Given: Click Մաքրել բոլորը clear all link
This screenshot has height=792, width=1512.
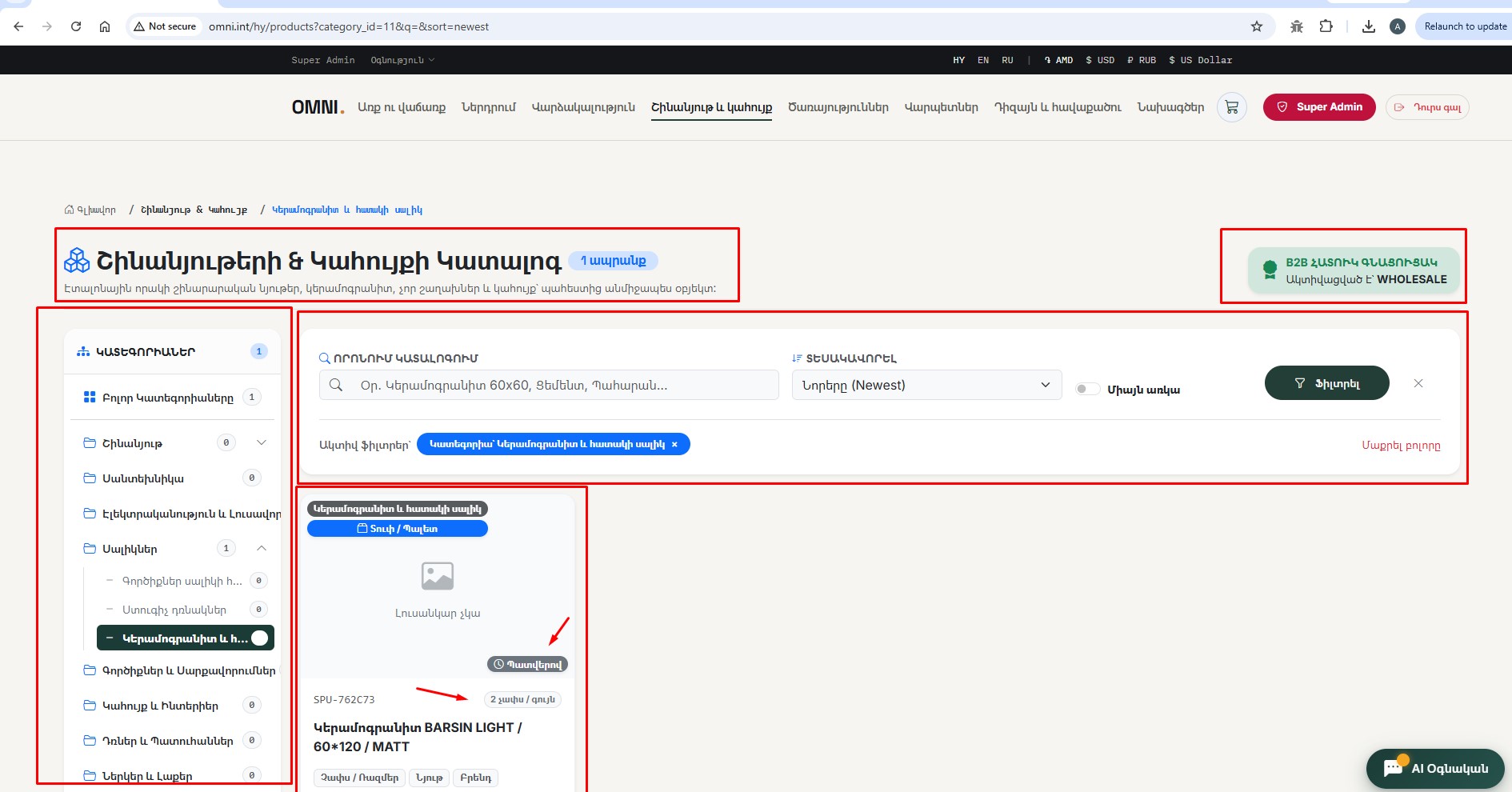Looking at the screenshot, I should tap(1401, 446).
